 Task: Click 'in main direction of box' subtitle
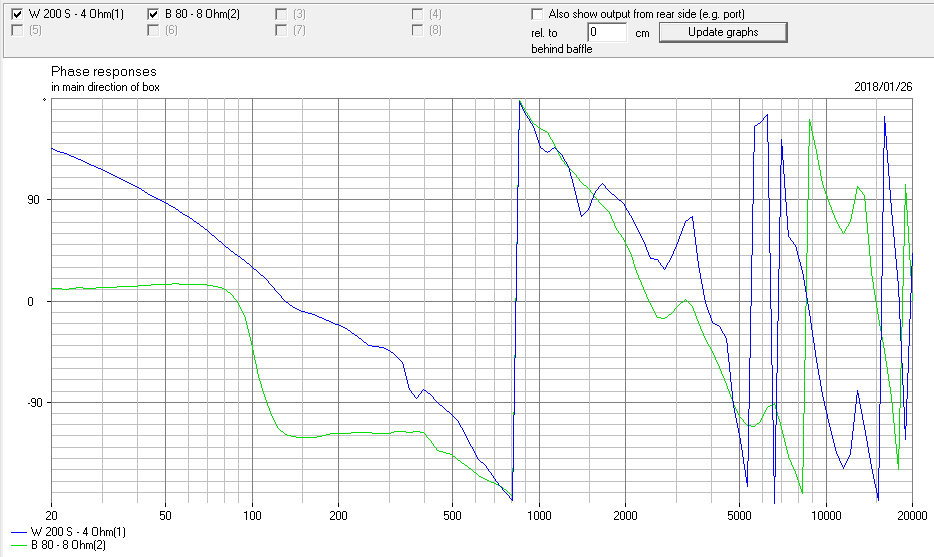[x=105, y=87]
